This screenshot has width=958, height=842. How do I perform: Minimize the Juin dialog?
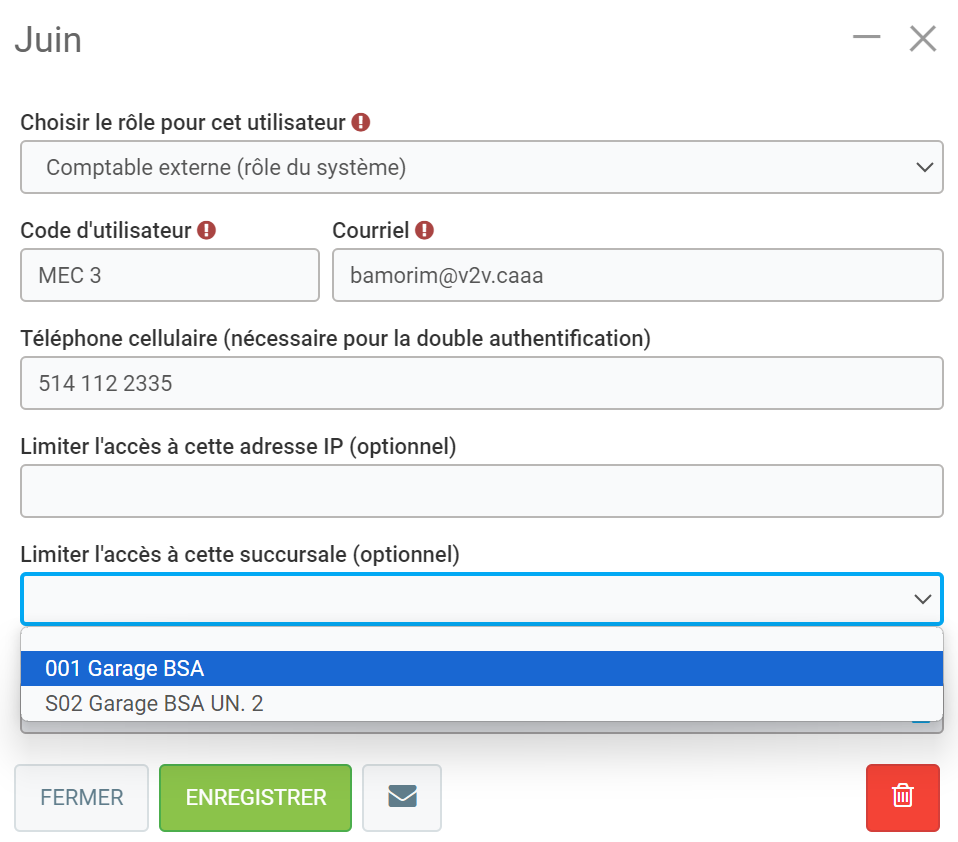(x=866, y=38)
